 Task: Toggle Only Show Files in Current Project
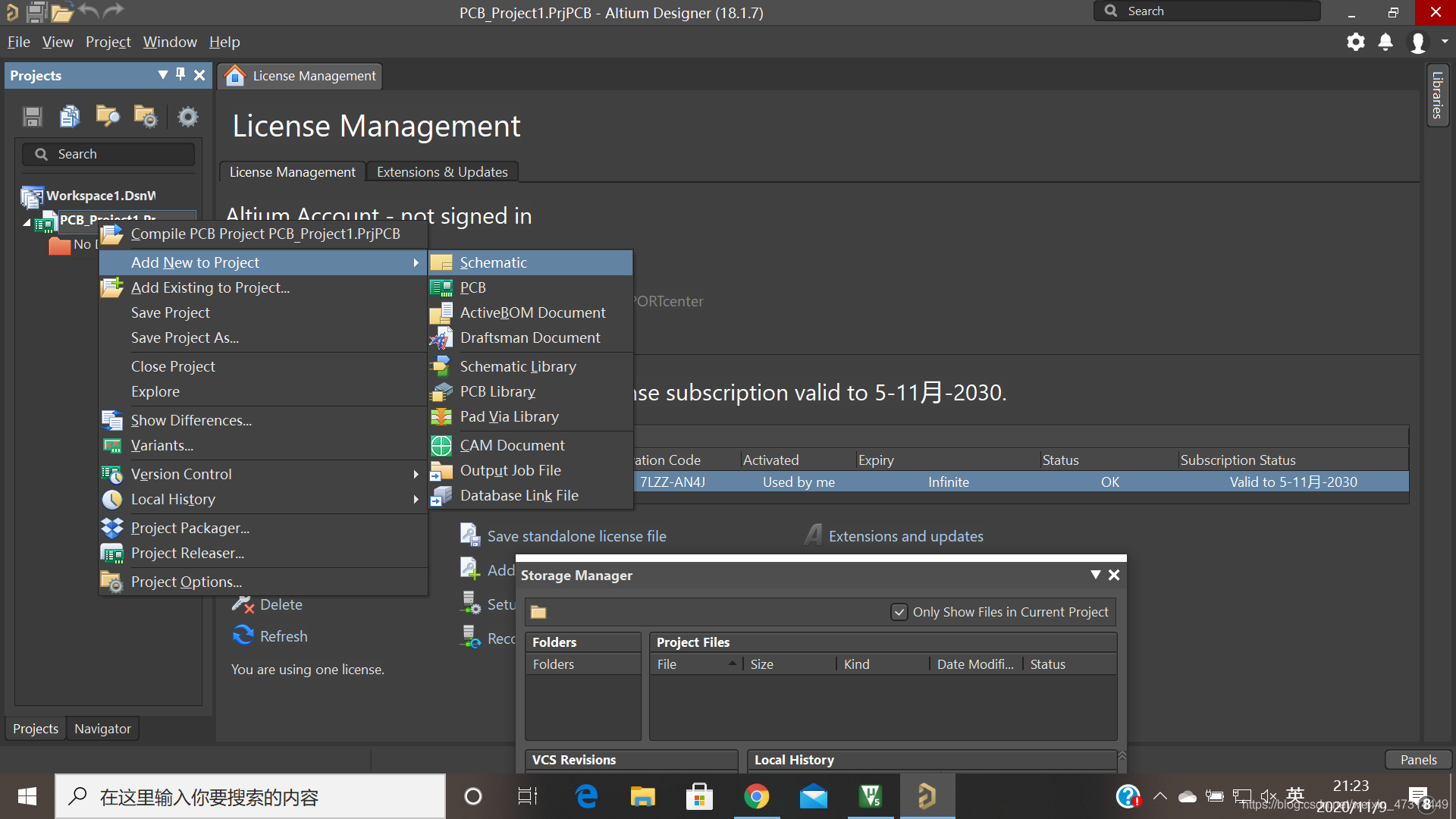[899, 612]
